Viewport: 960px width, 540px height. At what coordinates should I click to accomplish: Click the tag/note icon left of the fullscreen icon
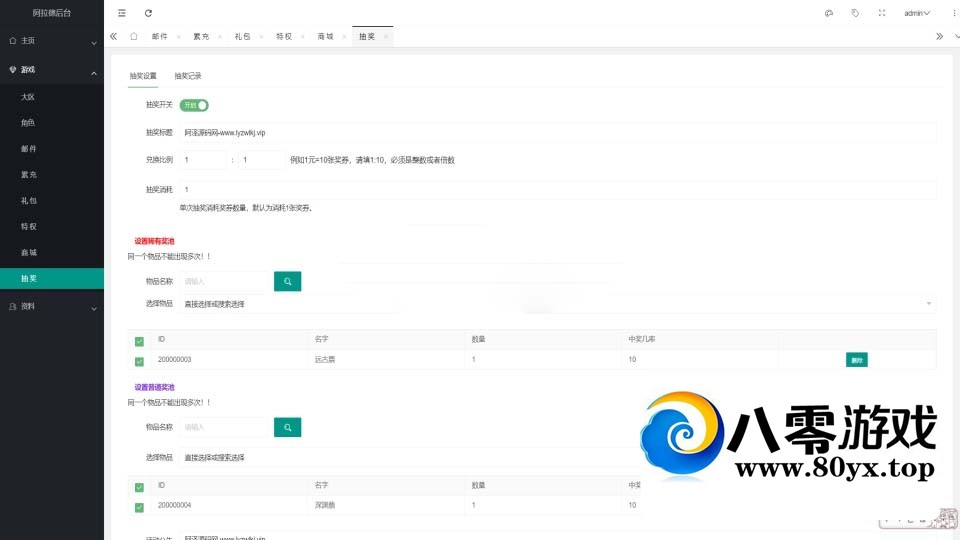(x=855, y=13)
